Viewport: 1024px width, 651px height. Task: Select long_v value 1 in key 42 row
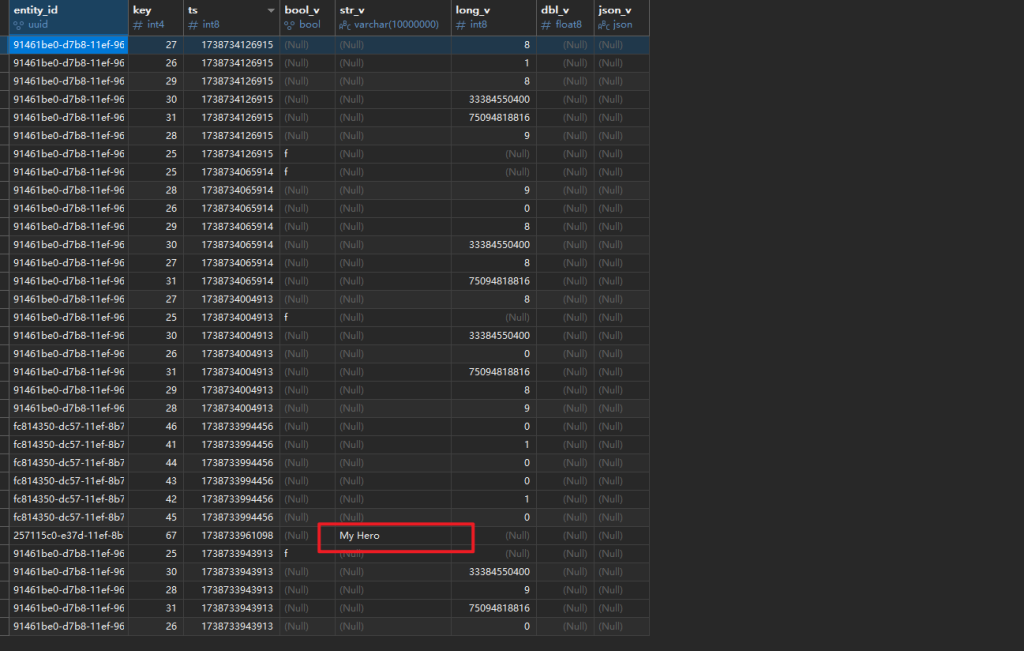(x=494, y=499)
